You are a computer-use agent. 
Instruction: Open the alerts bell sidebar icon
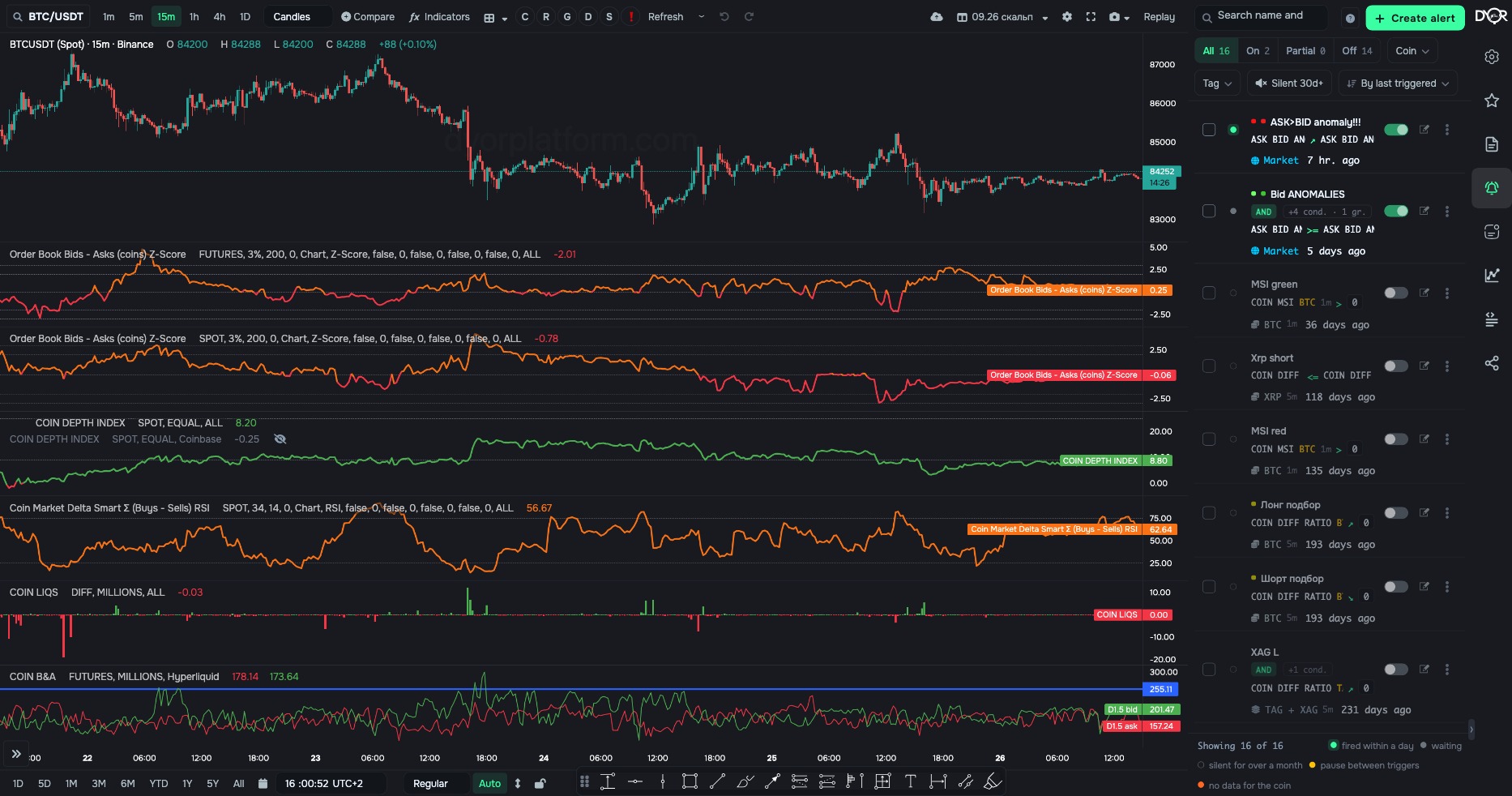[x=1492, y=188]
